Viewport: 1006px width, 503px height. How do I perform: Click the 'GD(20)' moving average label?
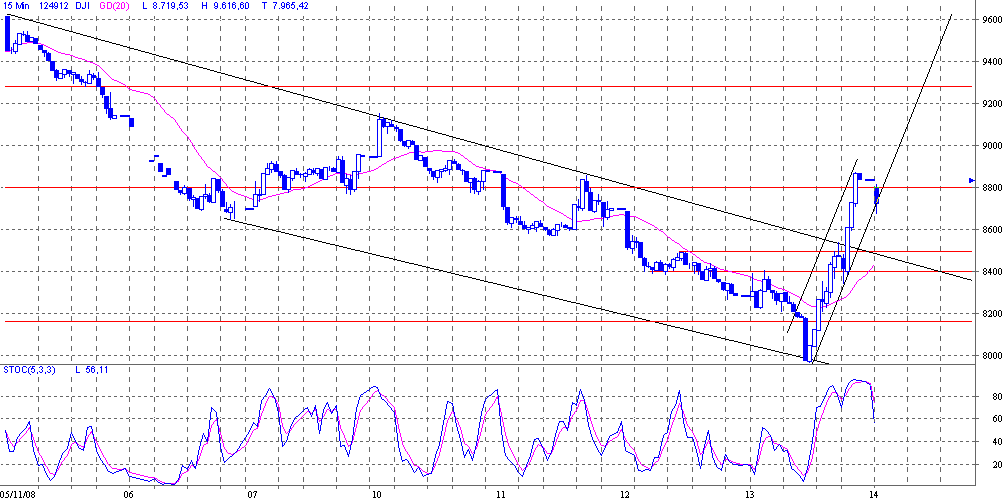coord(116,5)
